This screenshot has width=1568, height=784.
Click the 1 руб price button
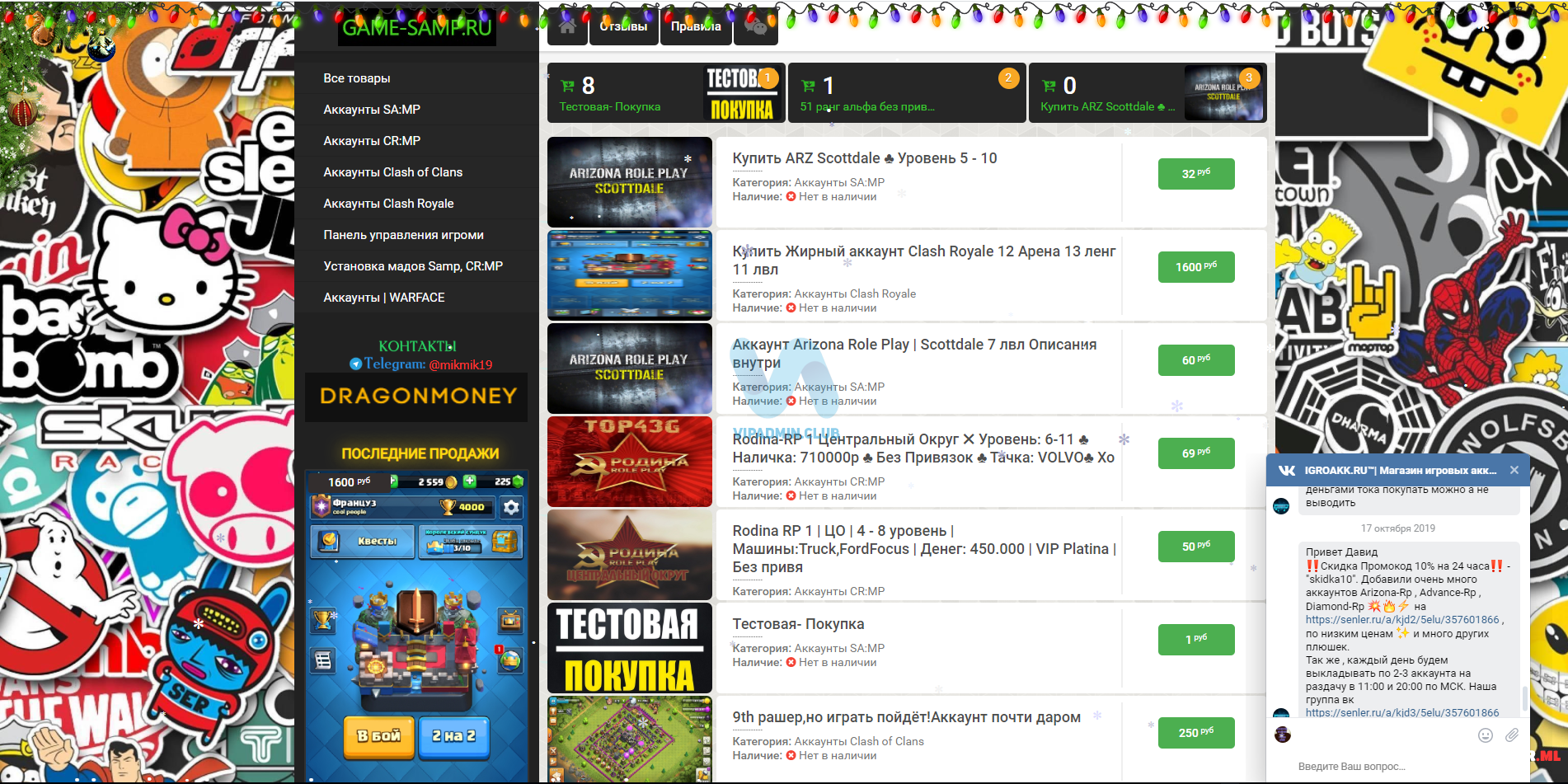[1196, 640]
